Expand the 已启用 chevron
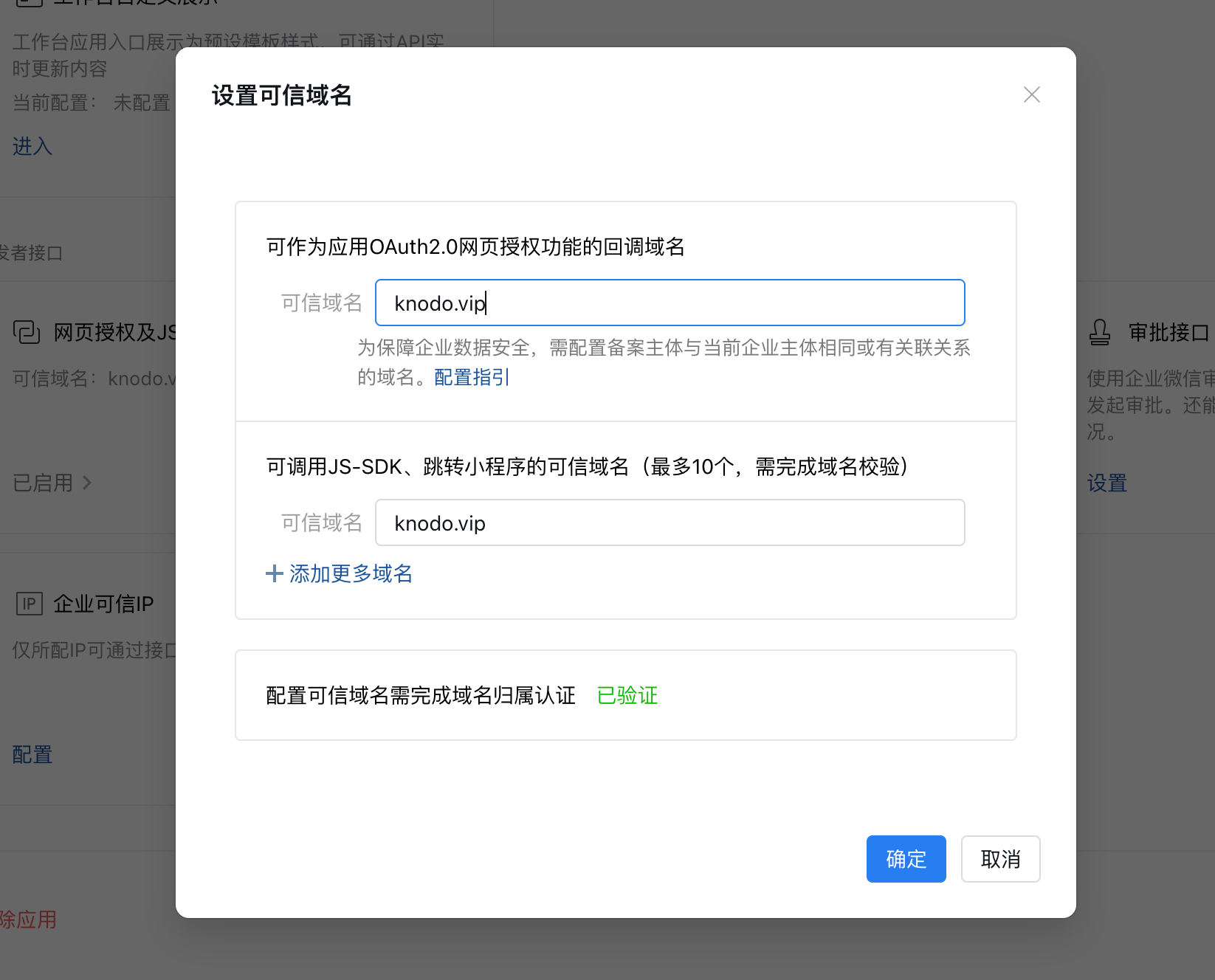 (87, 483)
